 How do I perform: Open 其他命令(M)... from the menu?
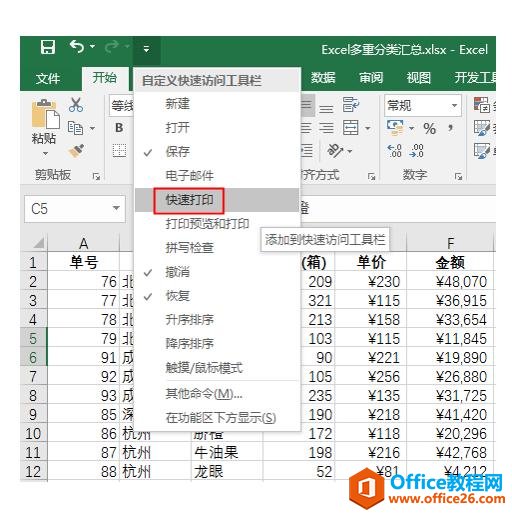[x=217, y=394]
